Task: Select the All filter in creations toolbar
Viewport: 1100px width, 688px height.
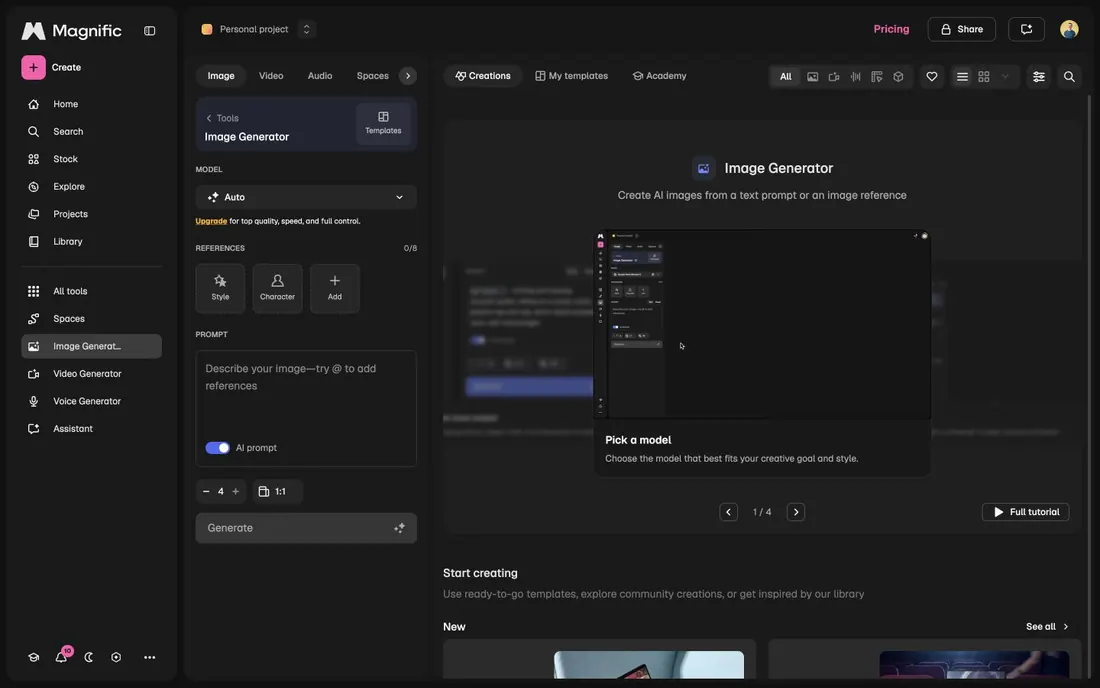Action: pyautogui.click(x=786, y=76)
